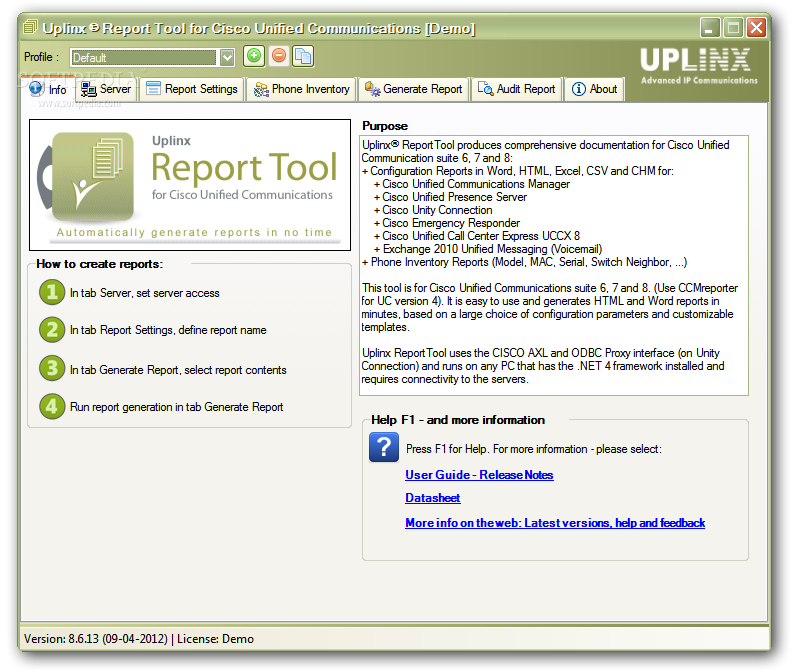Screen dimensions: 792x672
Task: Switch to the Info tab
Action: (x=48, y=89)
